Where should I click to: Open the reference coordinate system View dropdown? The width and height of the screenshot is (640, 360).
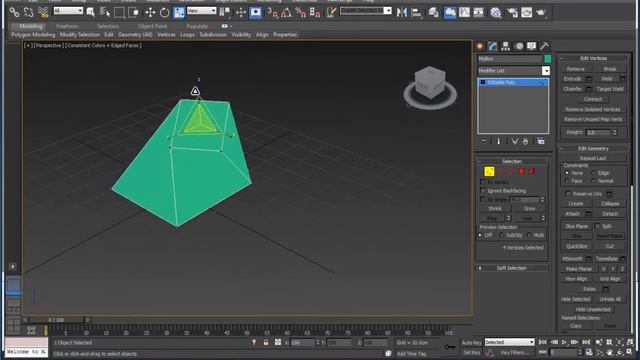[202, 11]
